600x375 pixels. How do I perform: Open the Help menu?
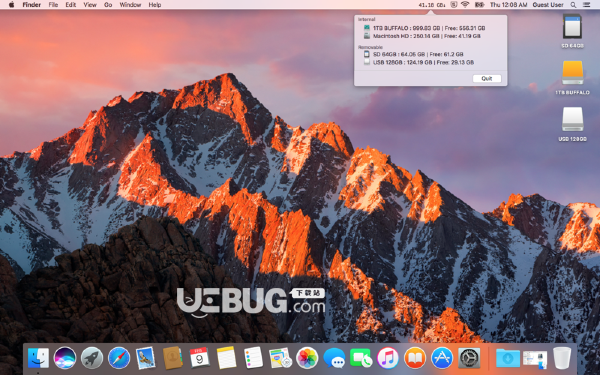(x=155, y=5)
